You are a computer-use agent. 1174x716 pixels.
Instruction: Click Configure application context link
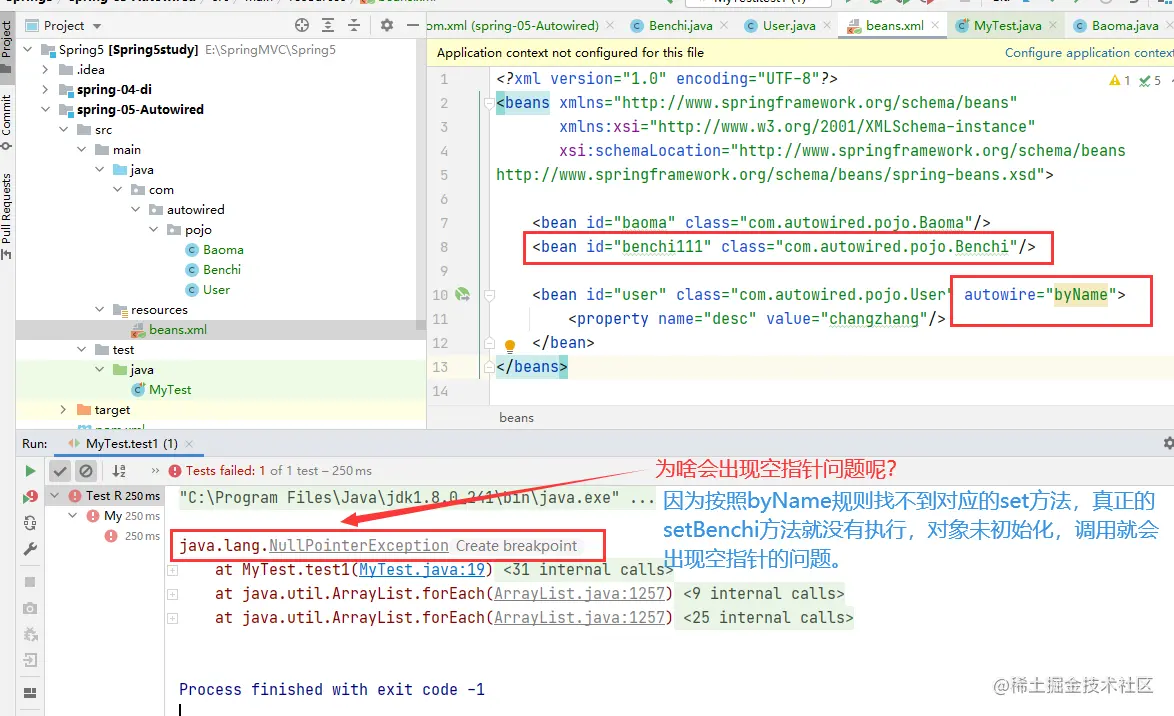click(1089, 52)
